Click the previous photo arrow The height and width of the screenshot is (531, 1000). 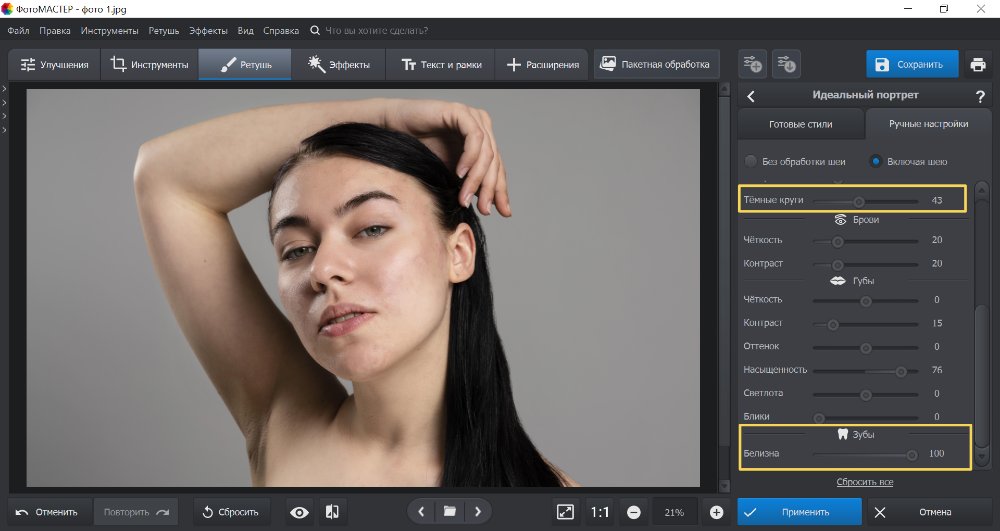(x=421, y=512)
